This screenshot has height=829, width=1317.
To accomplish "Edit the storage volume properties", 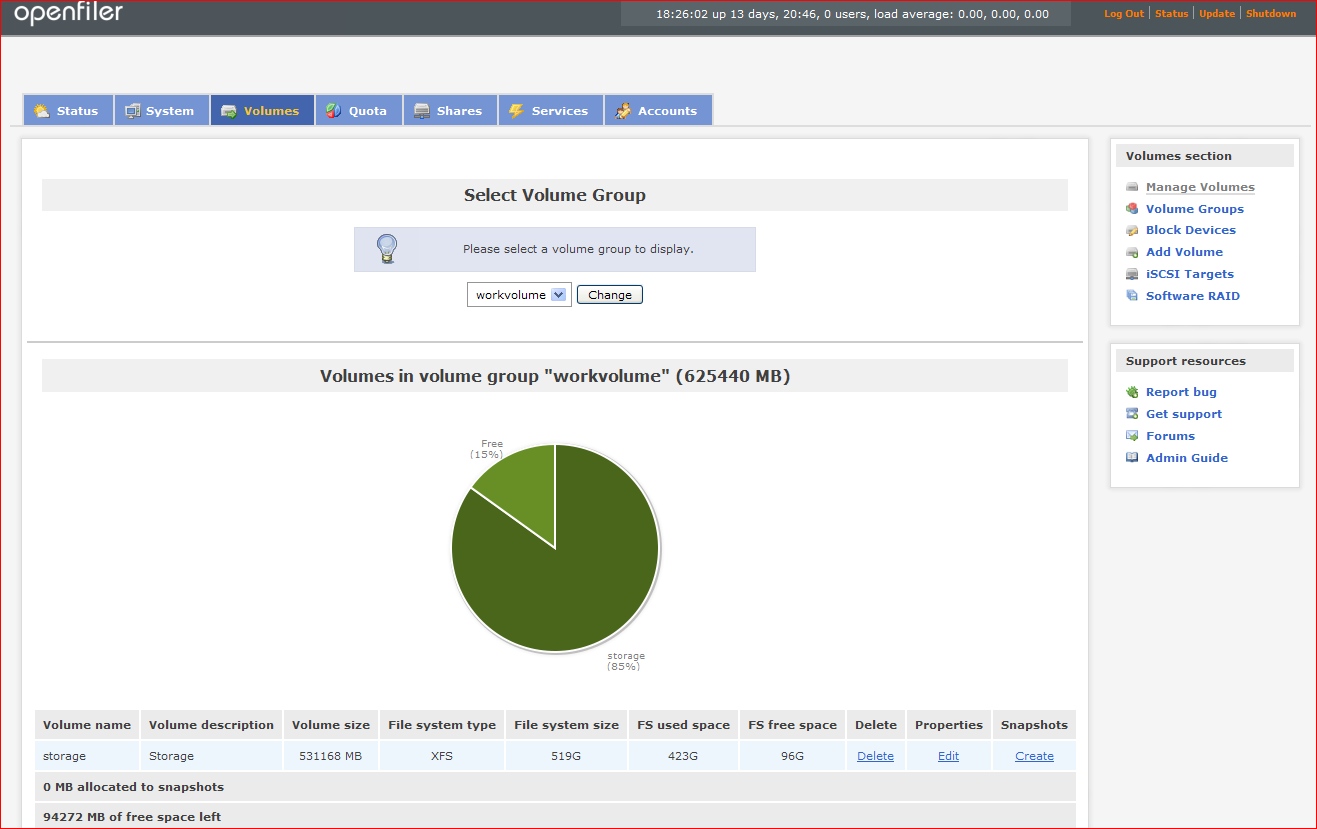I will point(948,756).
